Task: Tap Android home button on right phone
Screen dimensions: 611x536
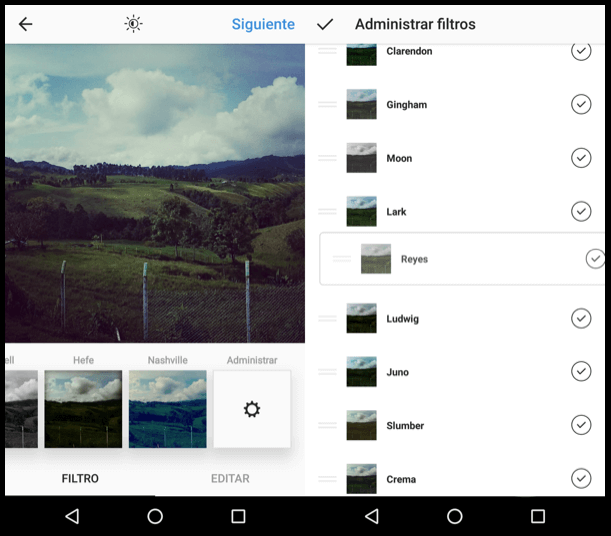Action: pyautogui.click(x=455, y=516)
